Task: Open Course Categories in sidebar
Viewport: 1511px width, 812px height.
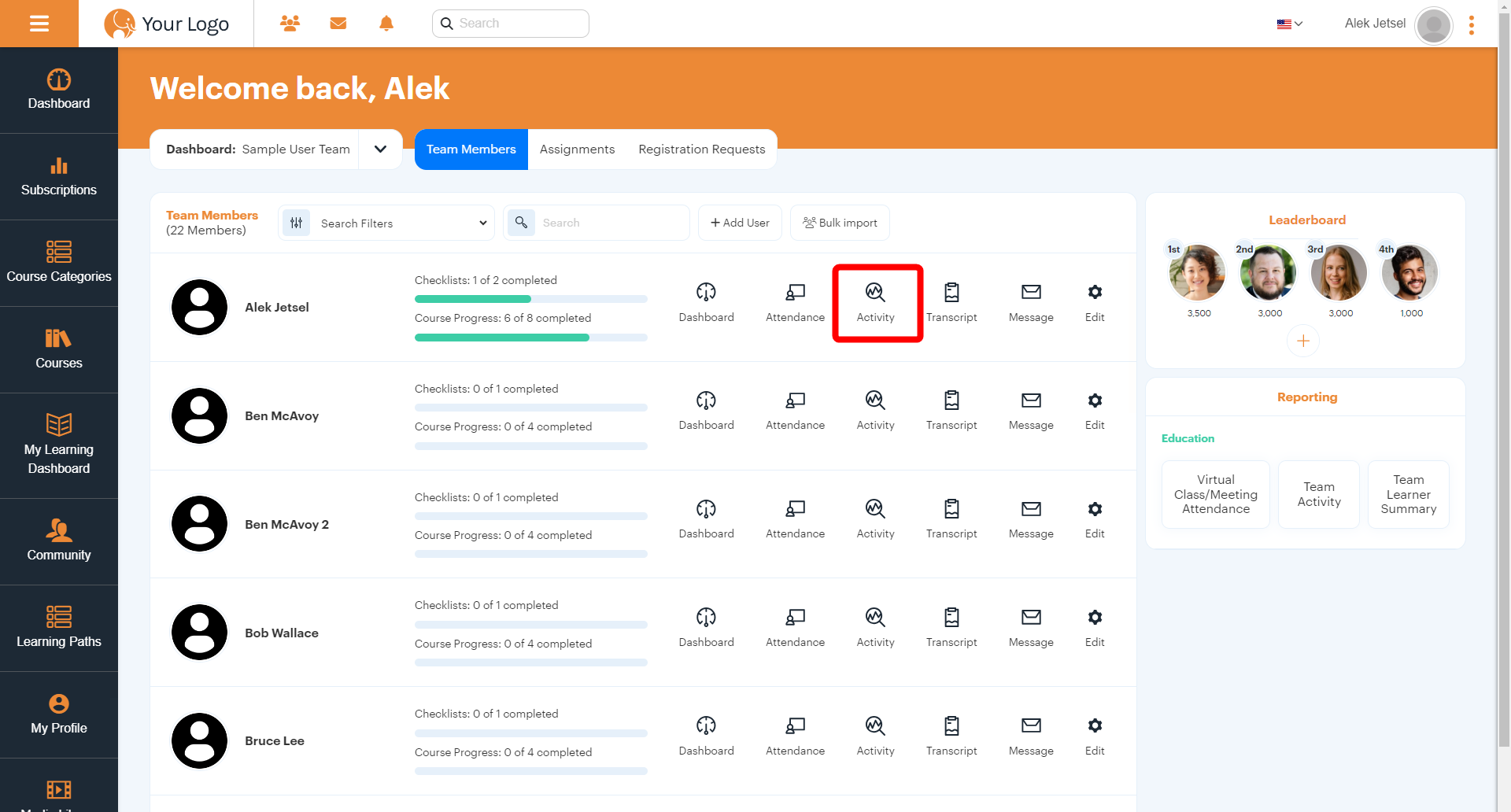Action: (59, 263)
